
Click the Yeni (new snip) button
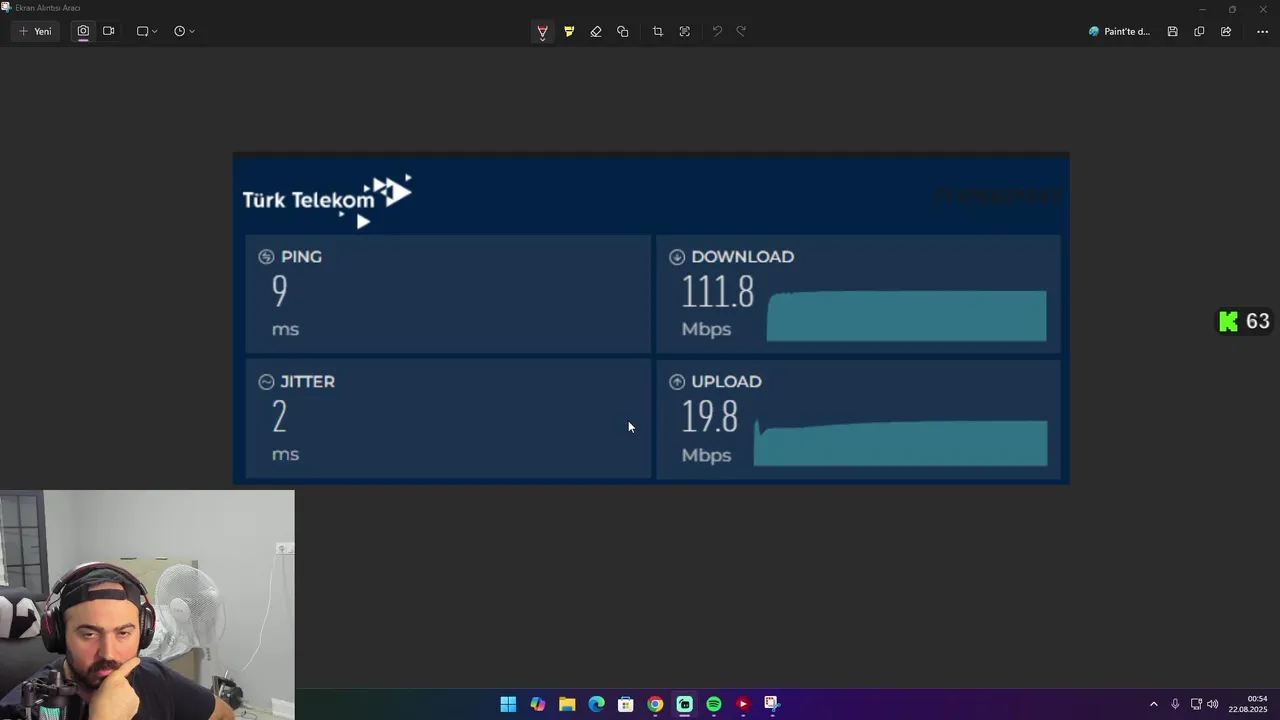click(x=35, y=31)
